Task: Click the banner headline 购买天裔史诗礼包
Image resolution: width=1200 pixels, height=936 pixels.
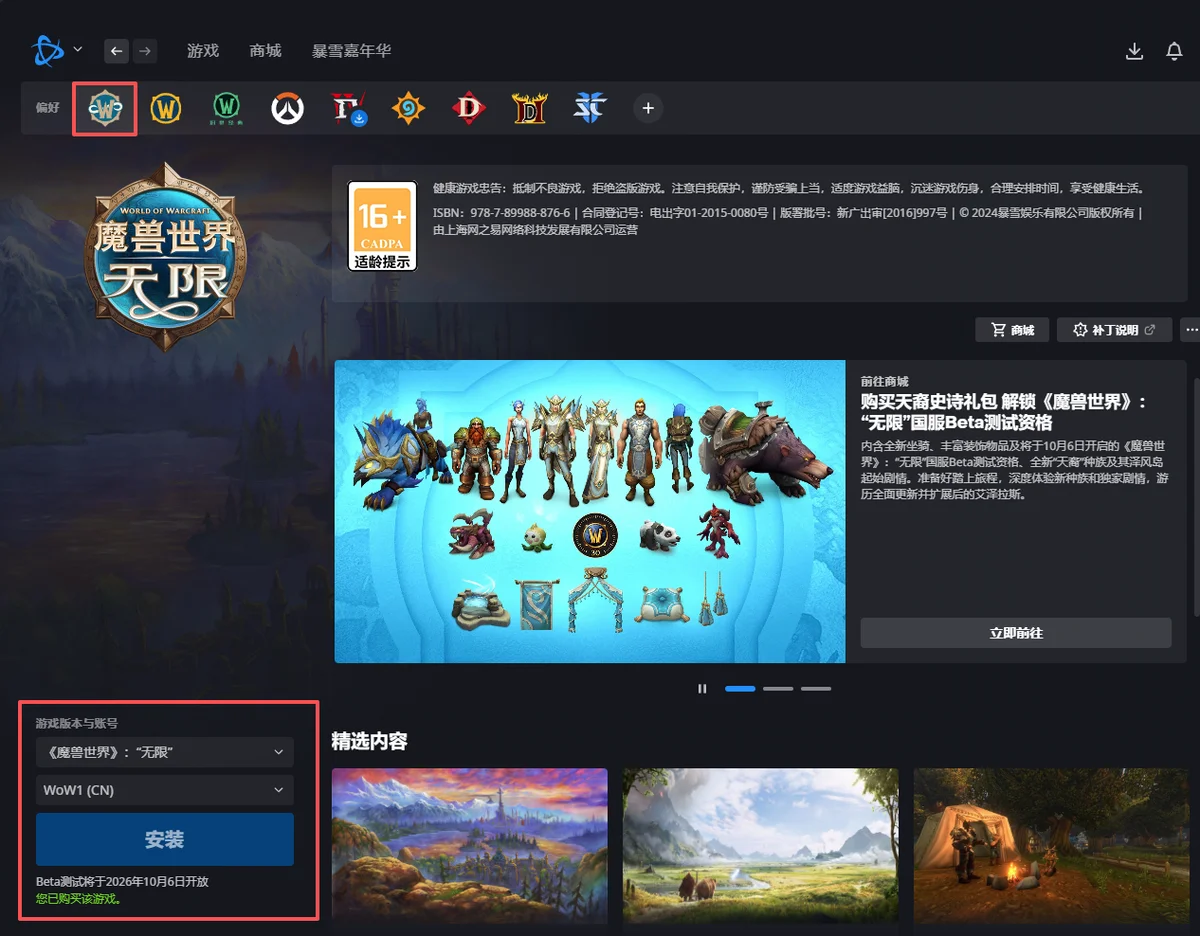Action: point(1003,411)
